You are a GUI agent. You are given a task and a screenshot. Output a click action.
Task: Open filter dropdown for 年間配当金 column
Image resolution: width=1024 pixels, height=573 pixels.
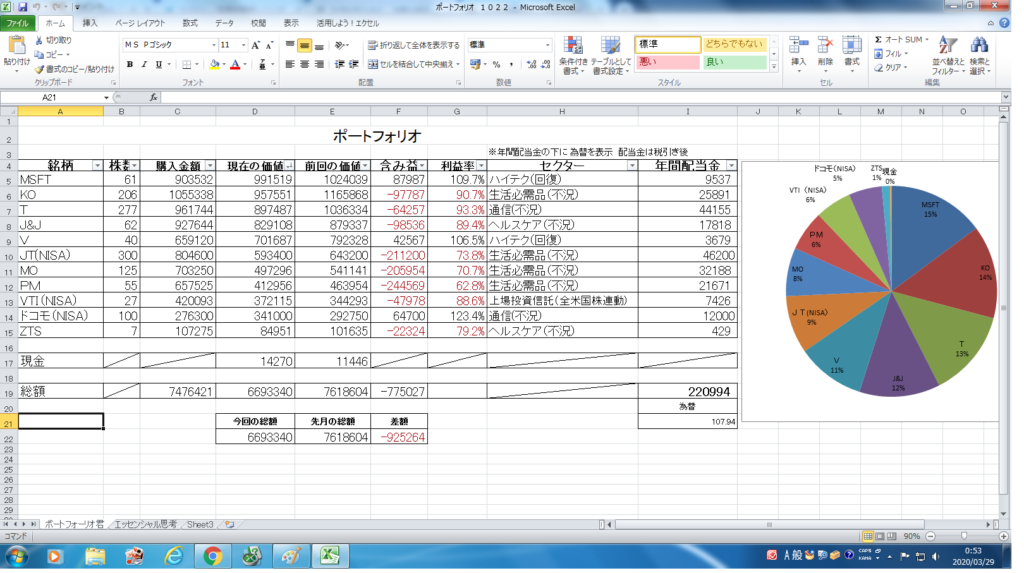(x=731, y=166)
